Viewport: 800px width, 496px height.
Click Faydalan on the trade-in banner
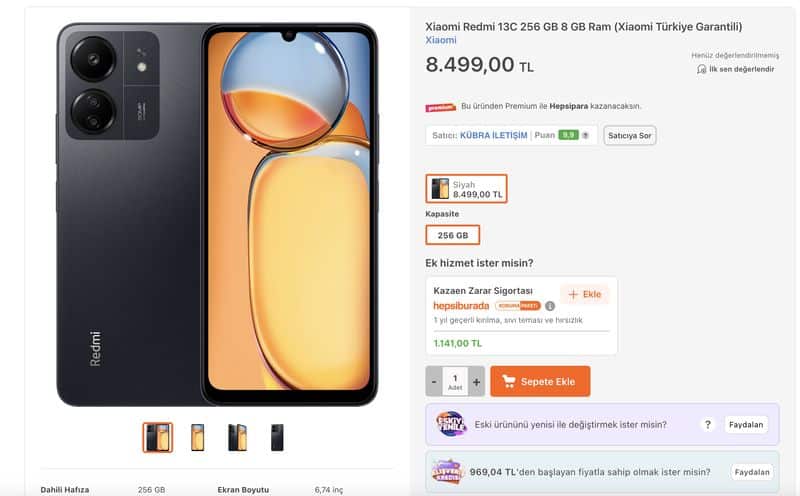click(x=746, y=425)
